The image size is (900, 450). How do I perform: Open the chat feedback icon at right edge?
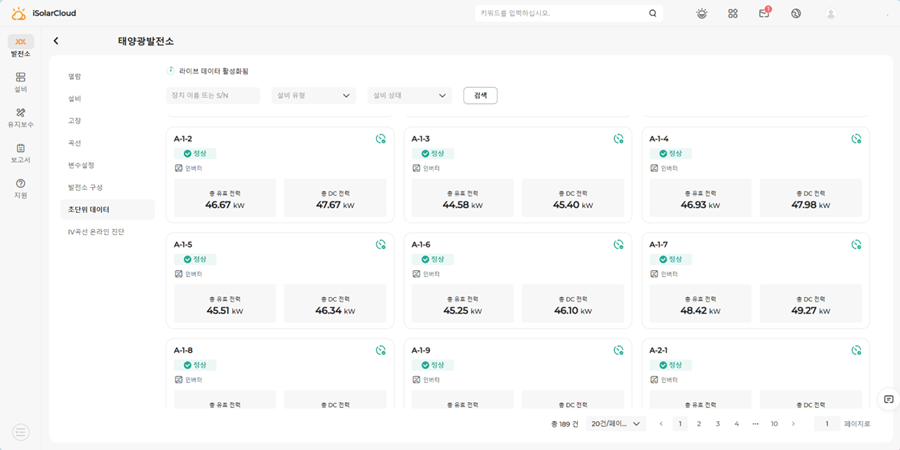888,399
